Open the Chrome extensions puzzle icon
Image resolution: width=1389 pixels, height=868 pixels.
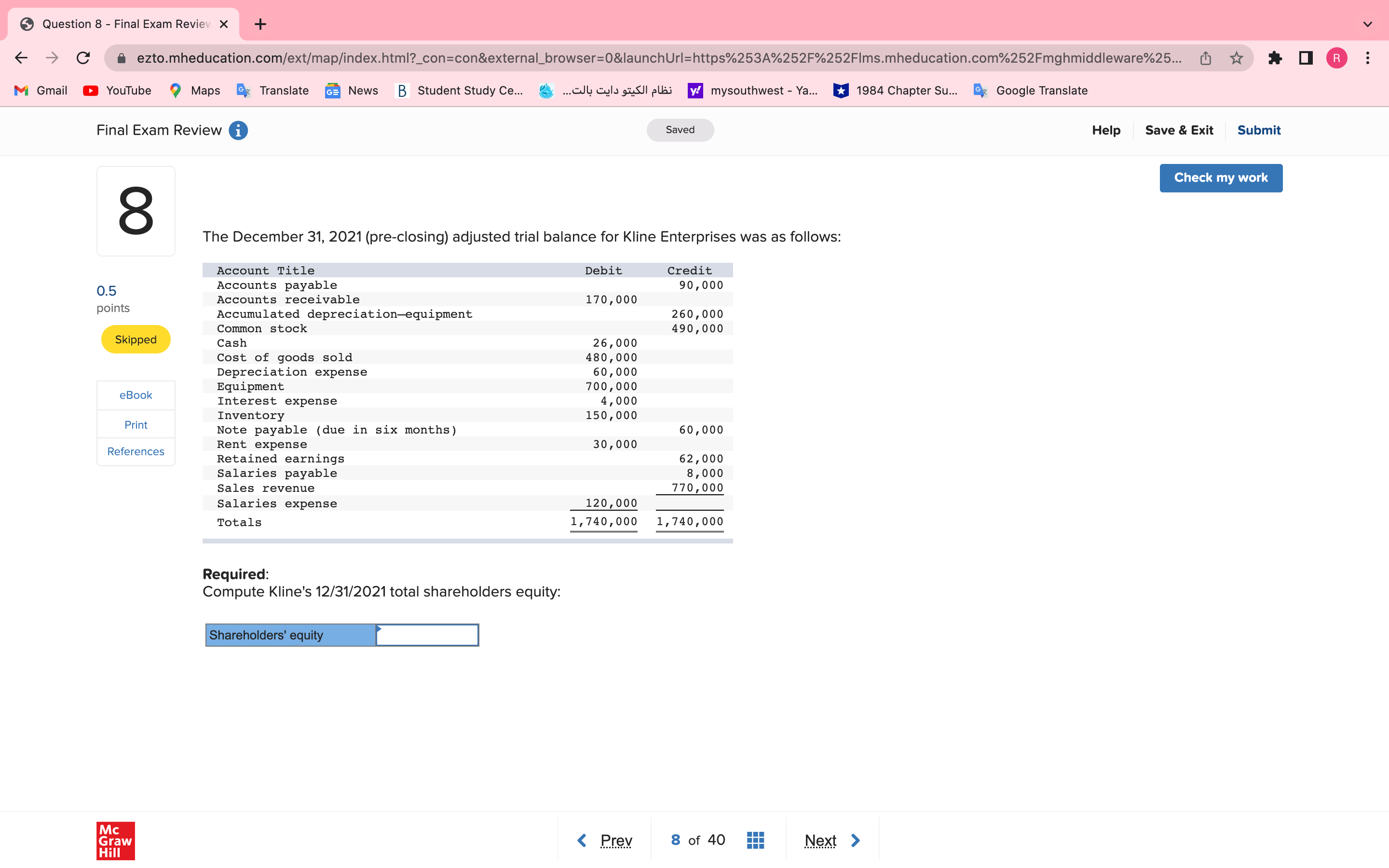[1275, 57]
